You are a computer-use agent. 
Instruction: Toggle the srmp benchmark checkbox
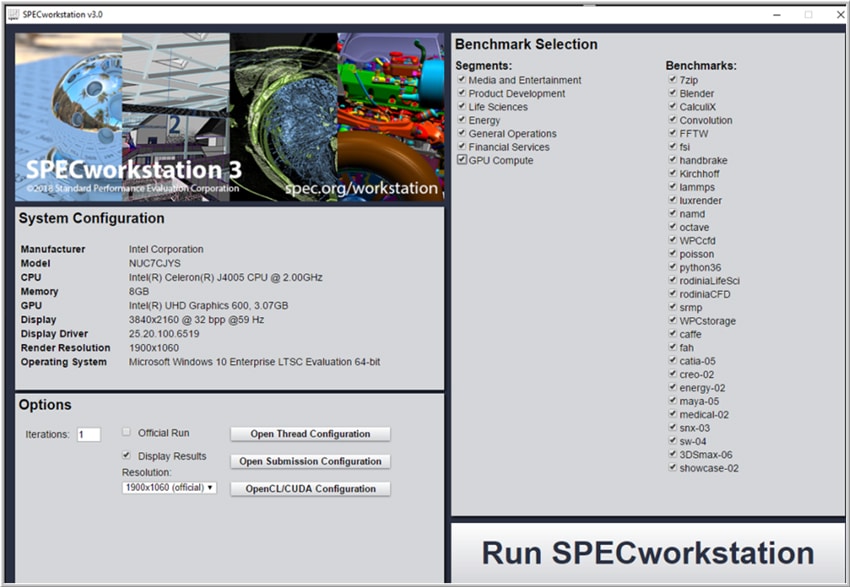(673, 307)
